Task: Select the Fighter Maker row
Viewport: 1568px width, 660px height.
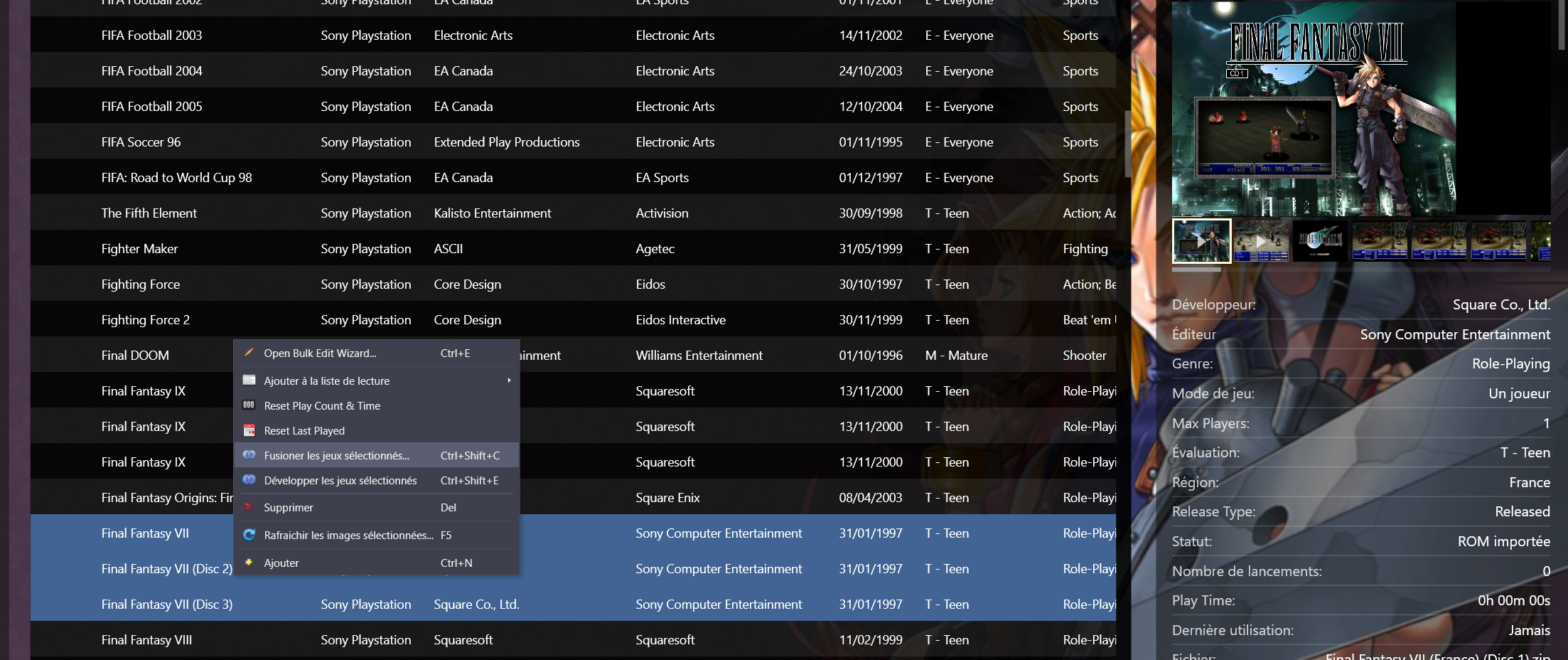Action: [x=573, y=248]
